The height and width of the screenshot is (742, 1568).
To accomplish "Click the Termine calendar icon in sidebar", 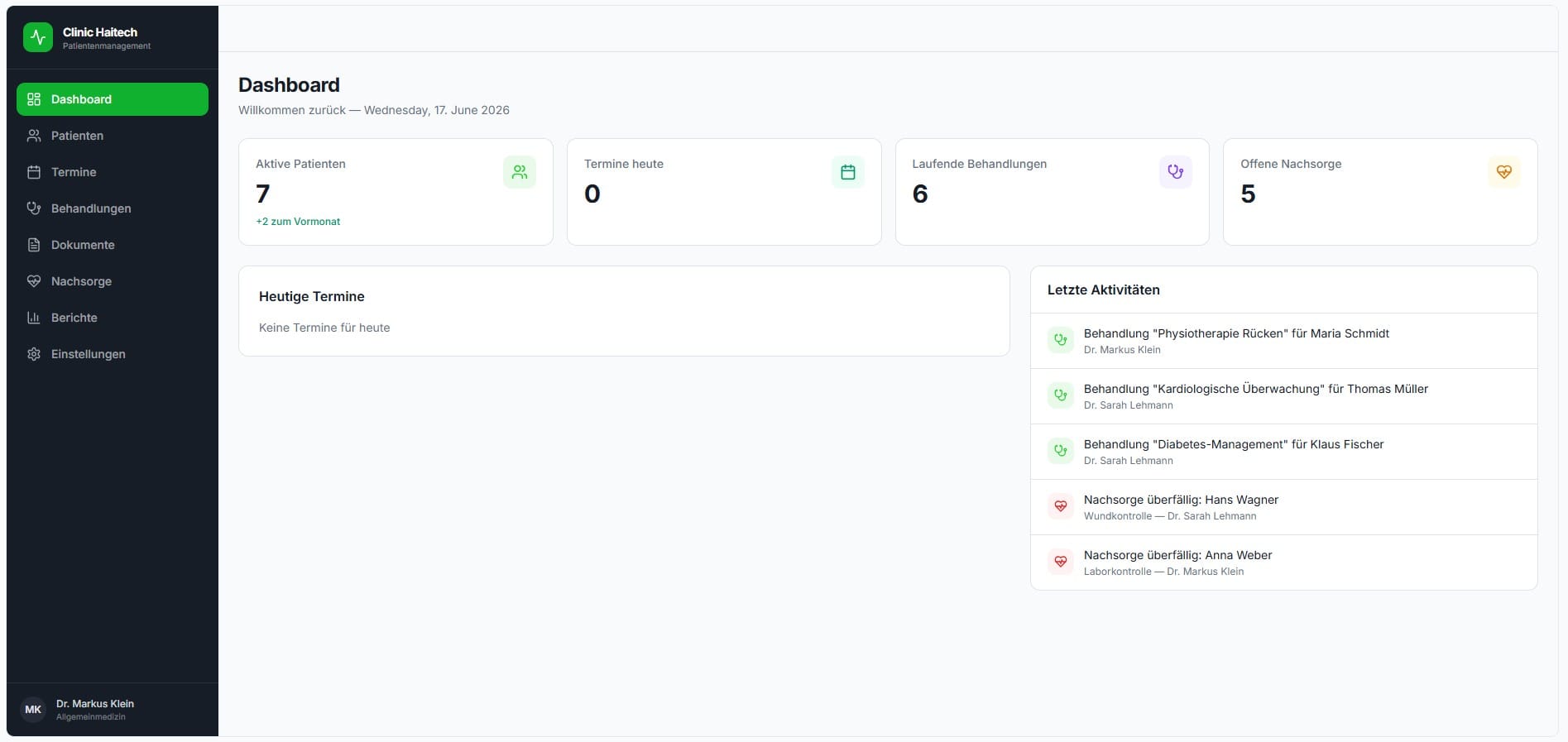I will [34, 172].
